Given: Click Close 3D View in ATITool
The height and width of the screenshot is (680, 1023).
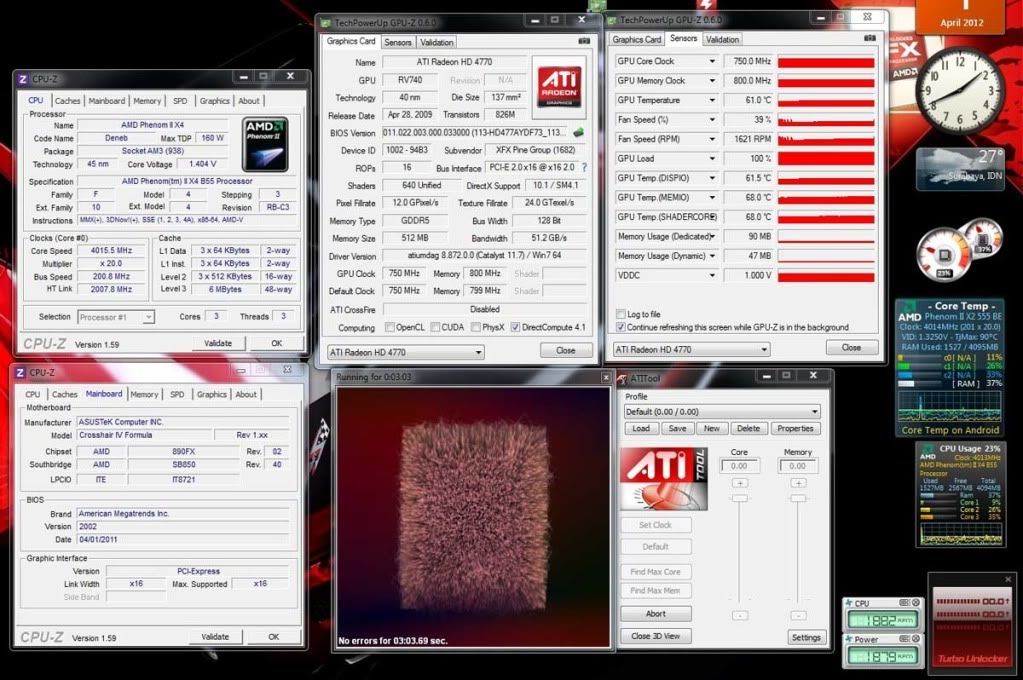Looking at the screenshot, I should [656, 636].
